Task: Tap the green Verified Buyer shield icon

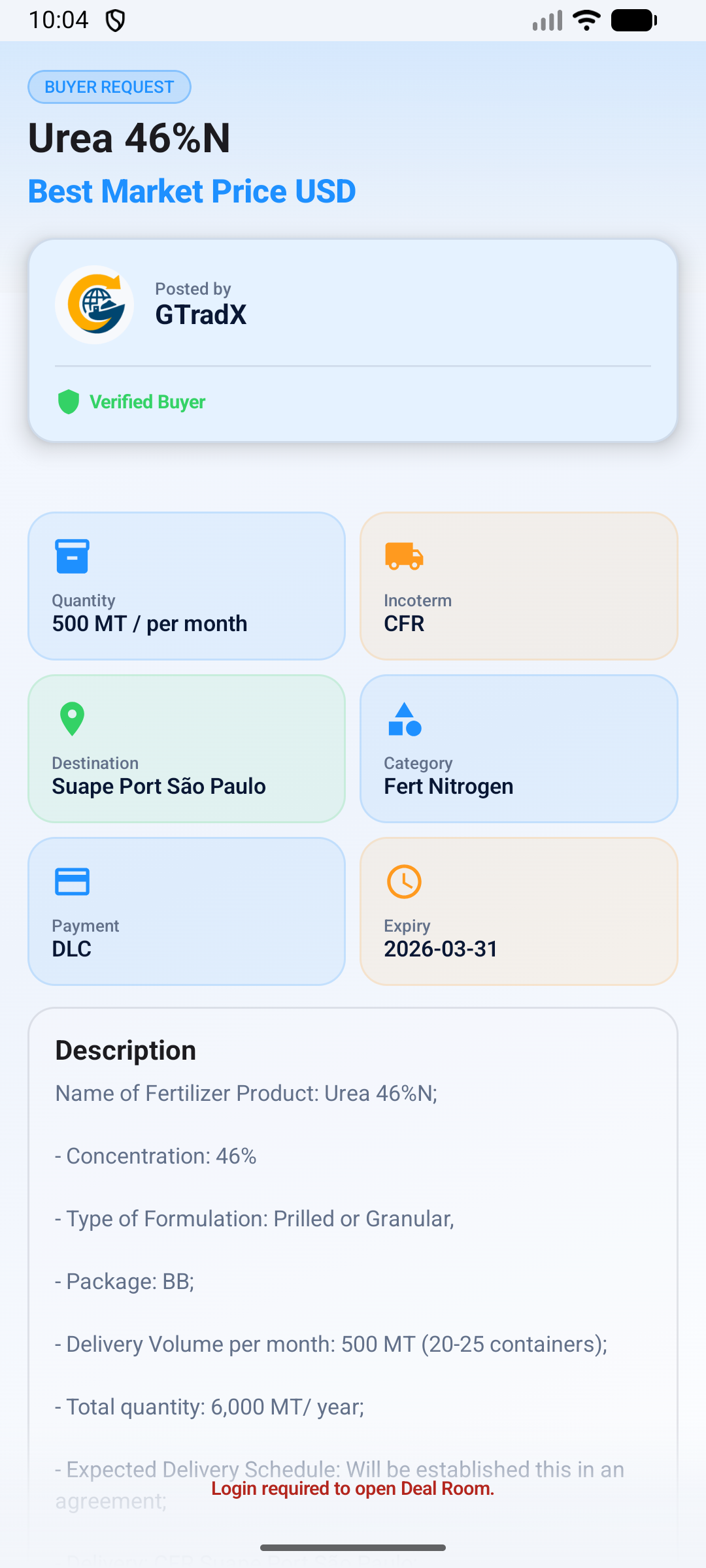Action: click(69, 402)
